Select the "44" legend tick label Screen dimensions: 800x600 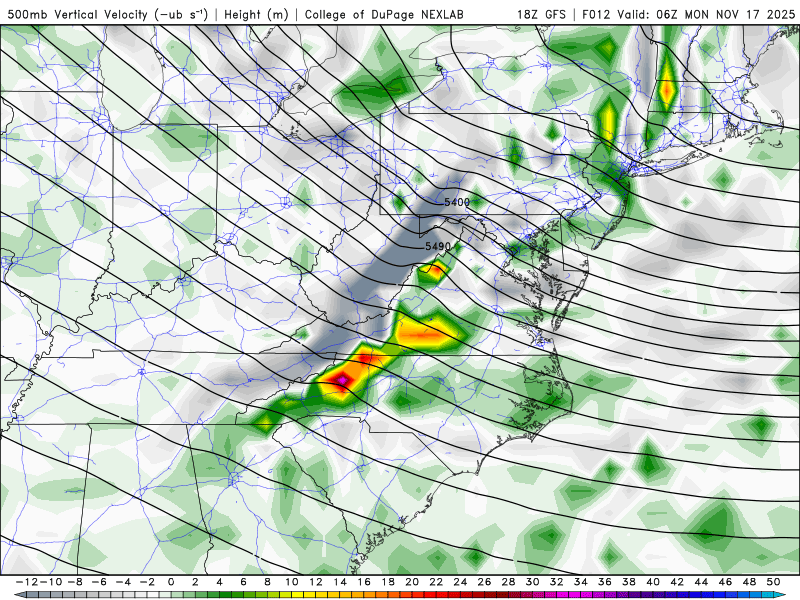tap(701, 582)
